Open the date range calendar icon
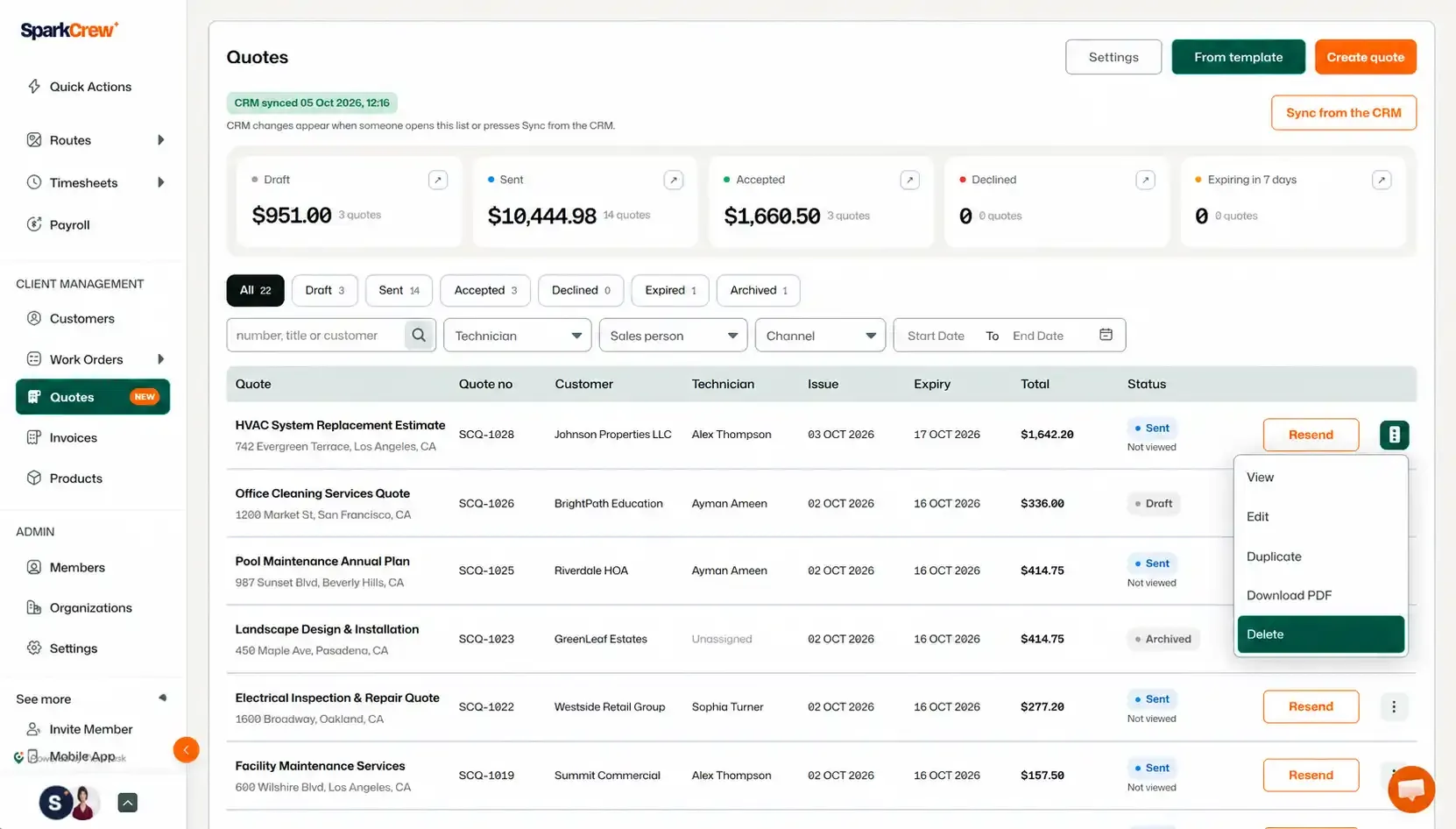The width and height of the screenshot is (1456, 829). click(1106, 335)
